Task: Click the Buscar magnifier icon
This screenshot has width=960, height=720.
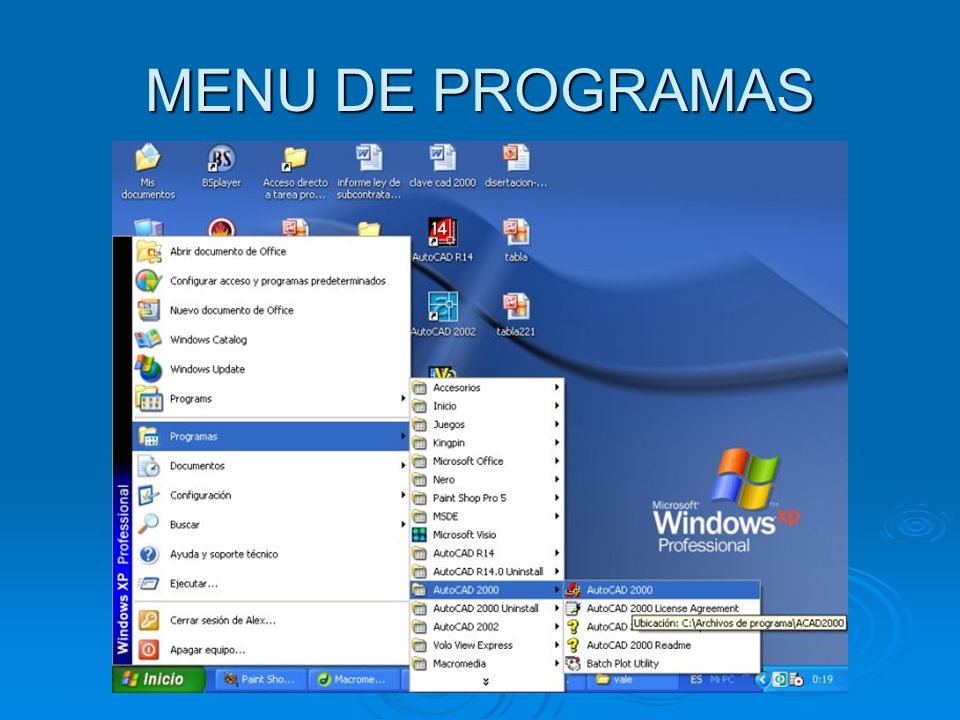Action: pos(149,525)
